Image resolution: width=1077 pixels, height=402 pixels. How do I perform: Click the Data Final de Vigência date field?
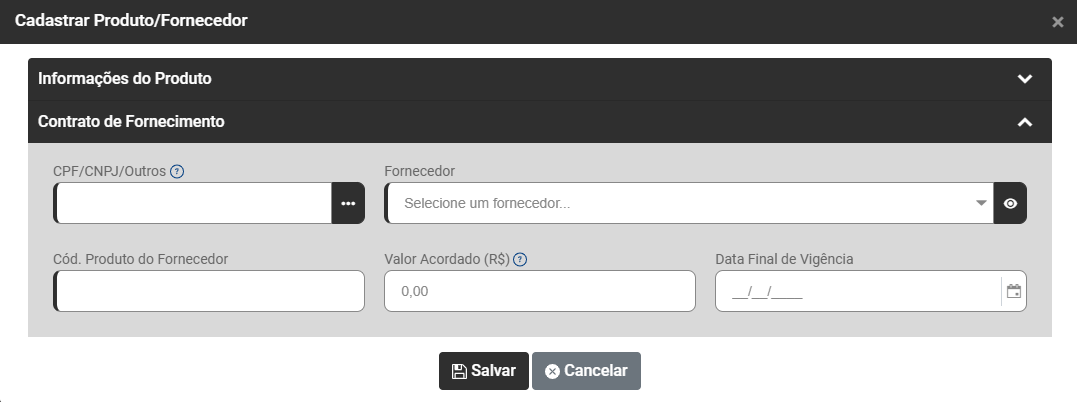[855, 291]
